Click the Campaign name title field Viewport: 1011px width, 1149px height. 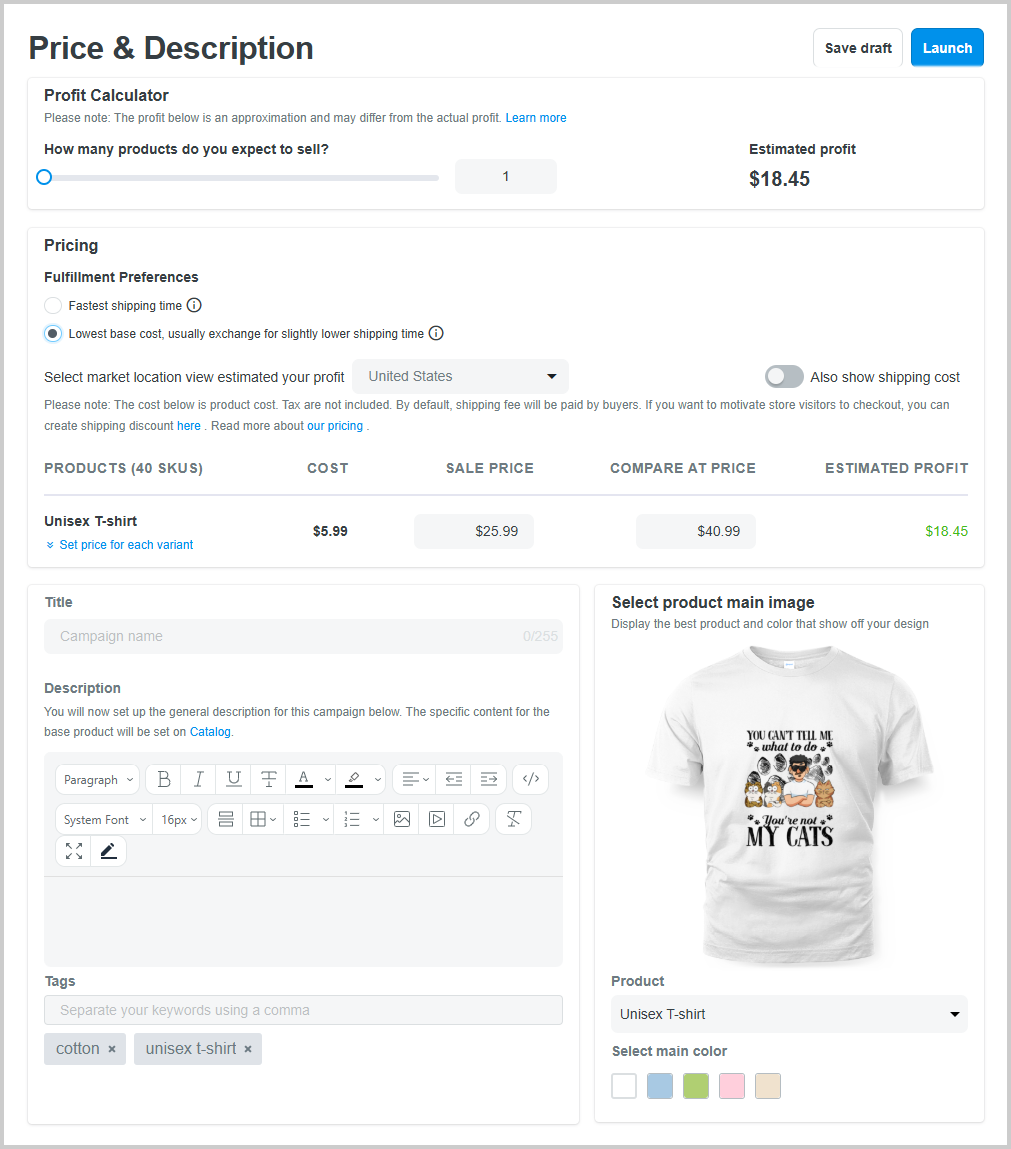pyautogui.click(x=303, y=636)
